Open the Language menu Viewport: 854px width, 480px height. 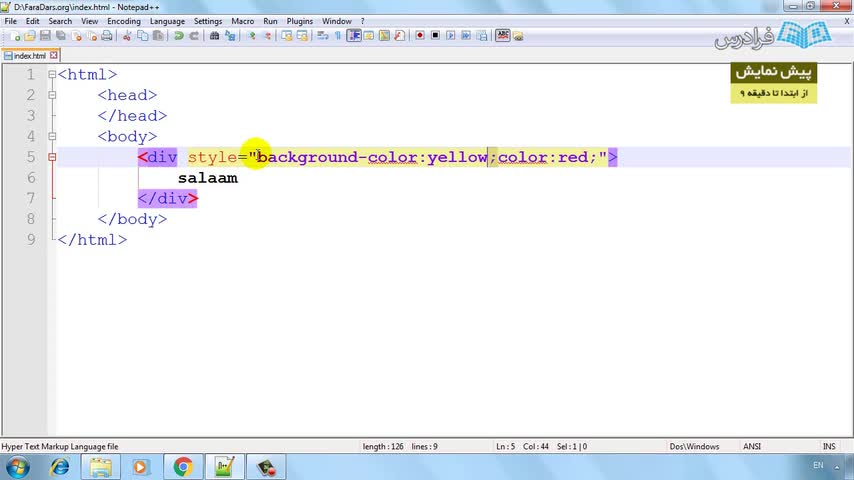click(167, 21)
